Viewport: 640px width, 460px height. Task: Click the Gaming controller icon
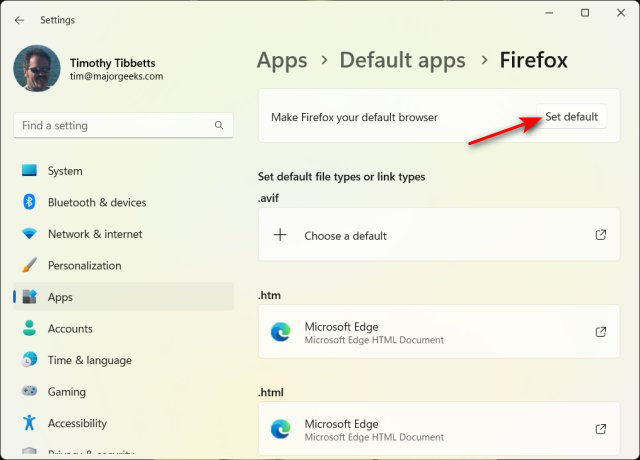tap(29, 391)
